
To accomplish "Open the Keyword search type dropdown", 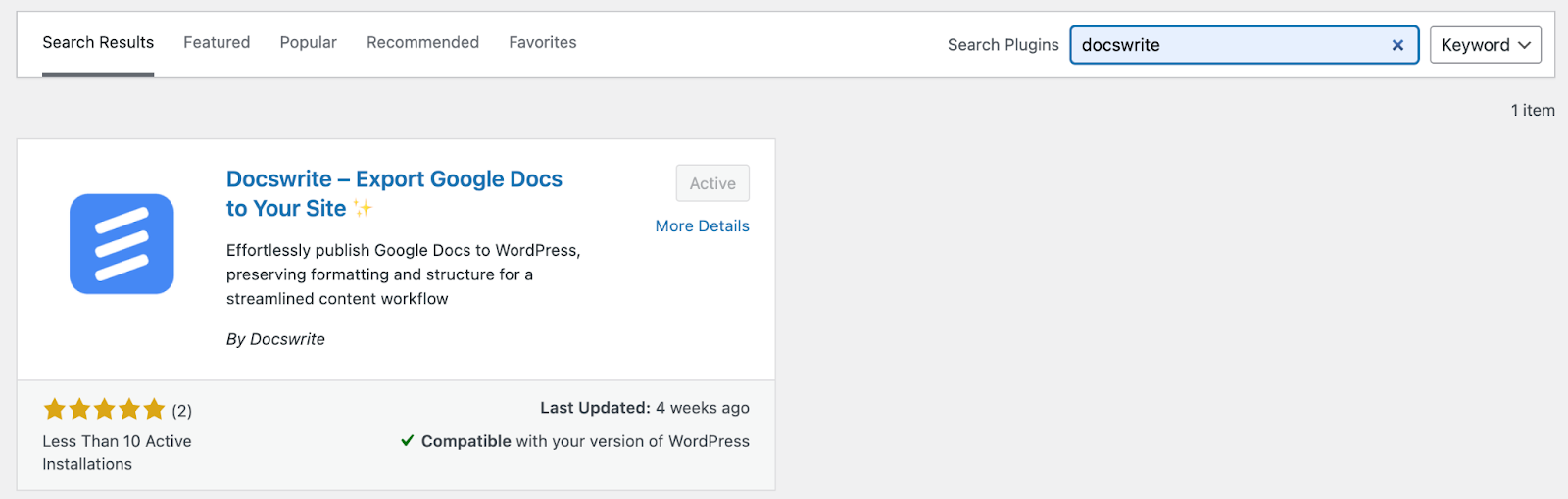I will click(1486, 45).
